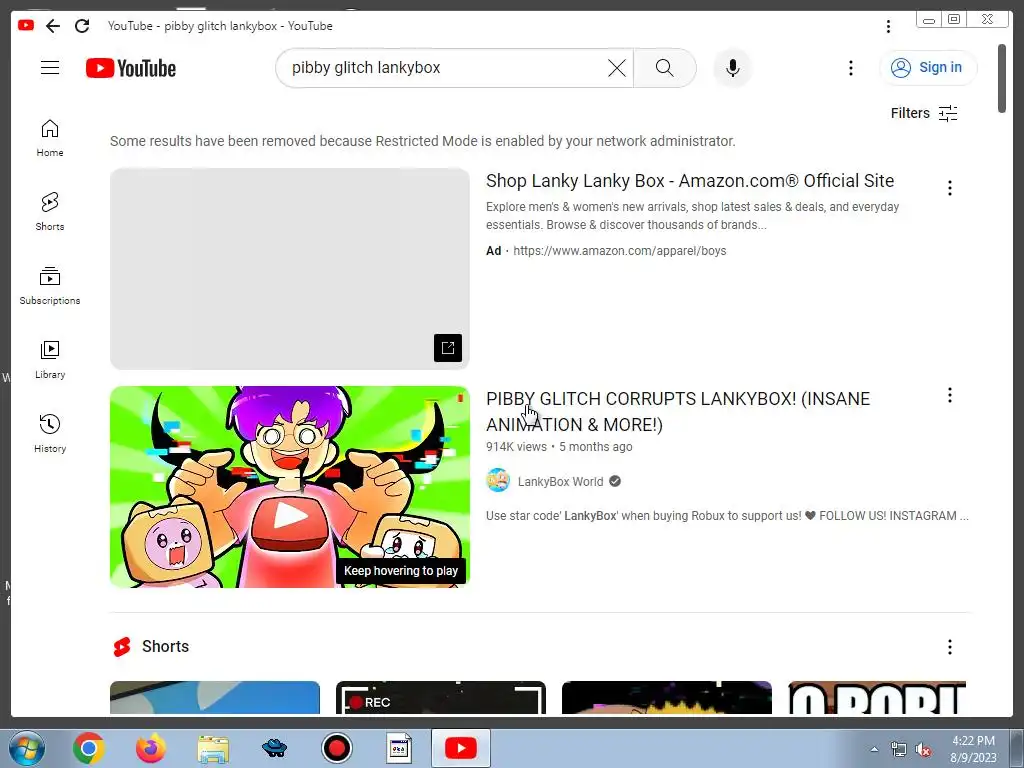
Task: Open Shorts in the sidebar
Action: tap(50, 212)
